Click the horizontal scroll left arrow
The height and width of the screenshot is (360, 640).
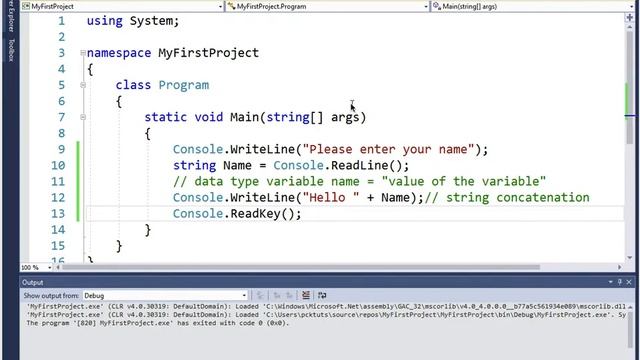58,267
